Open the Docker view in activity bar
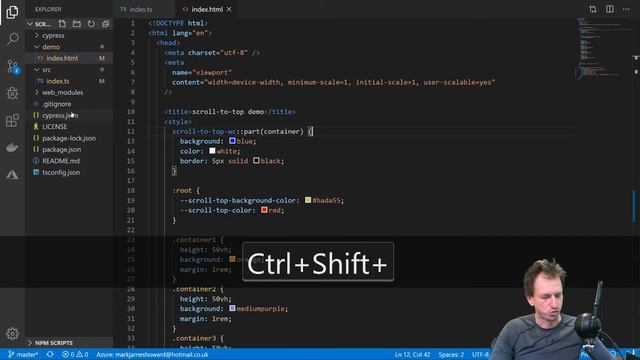Viewport: 640px width, 360px height. coord(12,147)
